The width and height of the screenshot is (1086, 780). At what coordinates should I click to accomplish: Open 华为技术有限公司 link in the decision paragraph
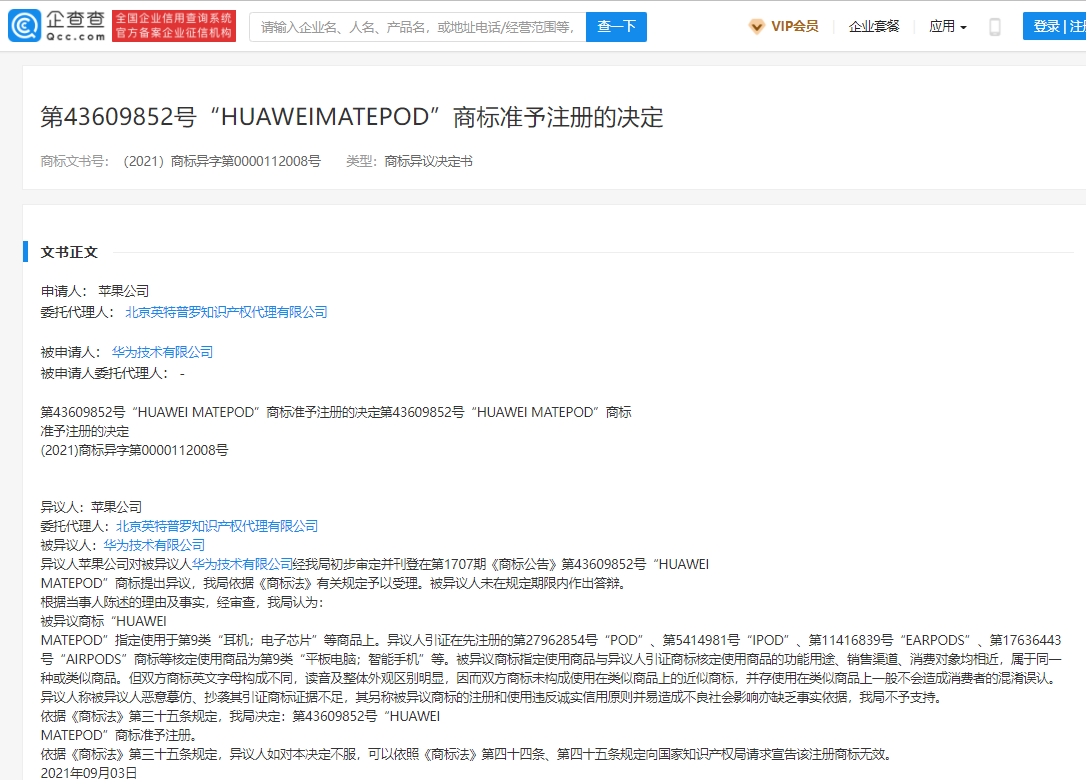(242, 564)
